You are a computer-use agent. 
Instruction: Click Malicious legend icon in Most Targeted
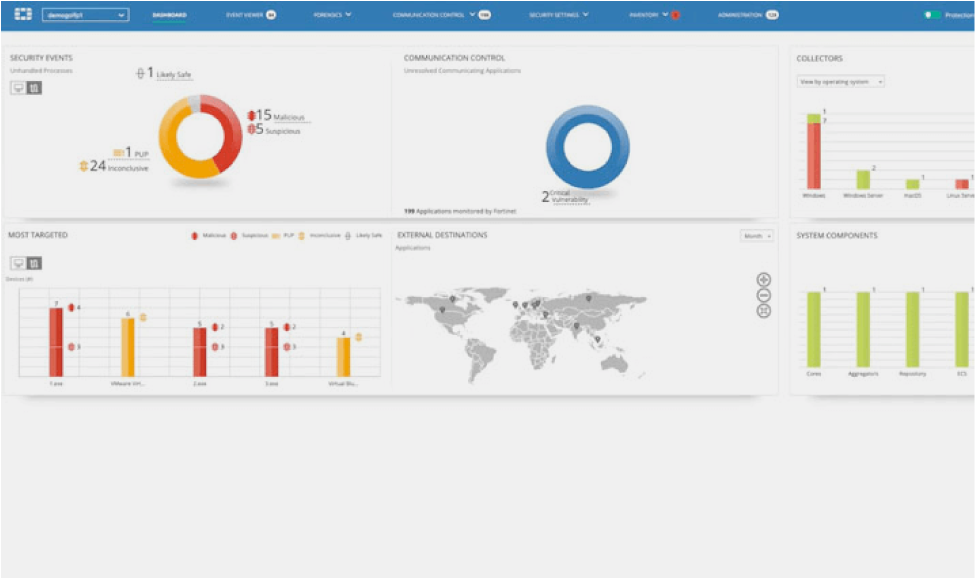pyautogui.click(x=195, y=236)
